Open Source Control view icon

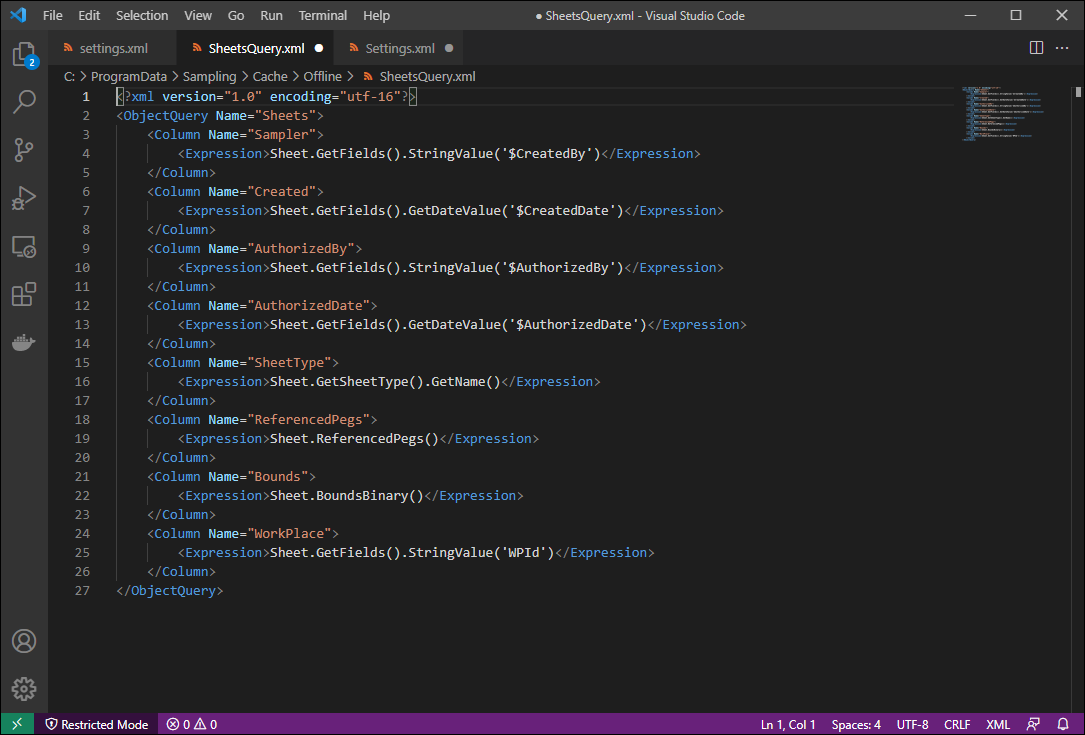coord(24,150)
